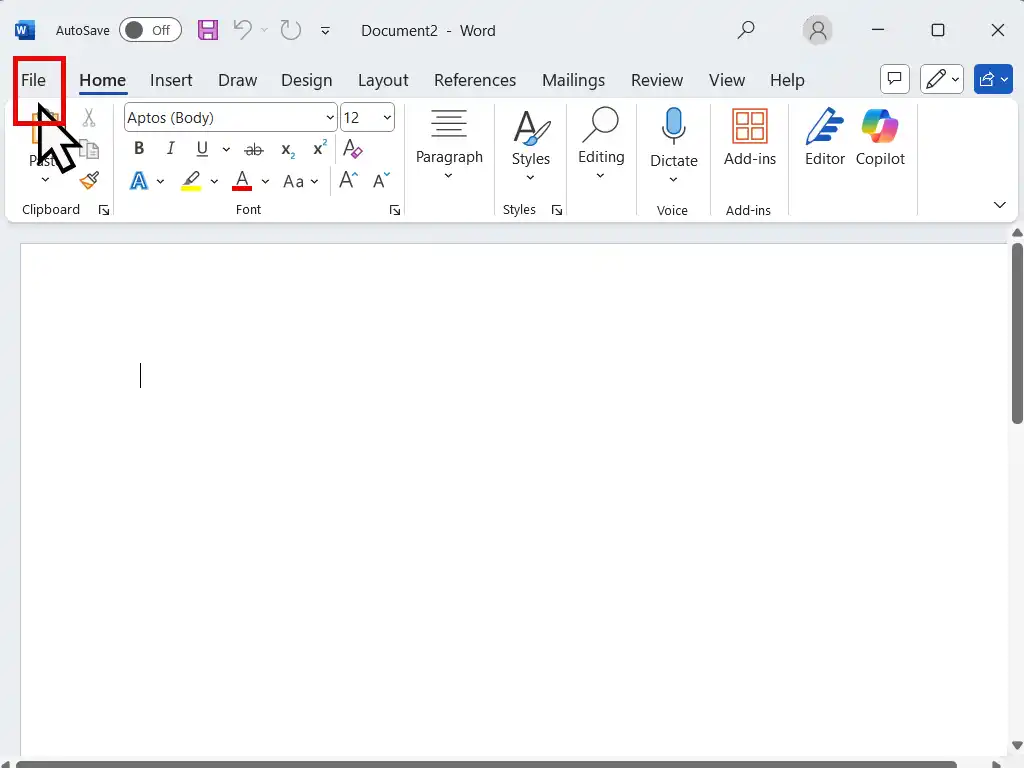
Task: Click the Search magnifier in title bar
Action: (746, 30)
